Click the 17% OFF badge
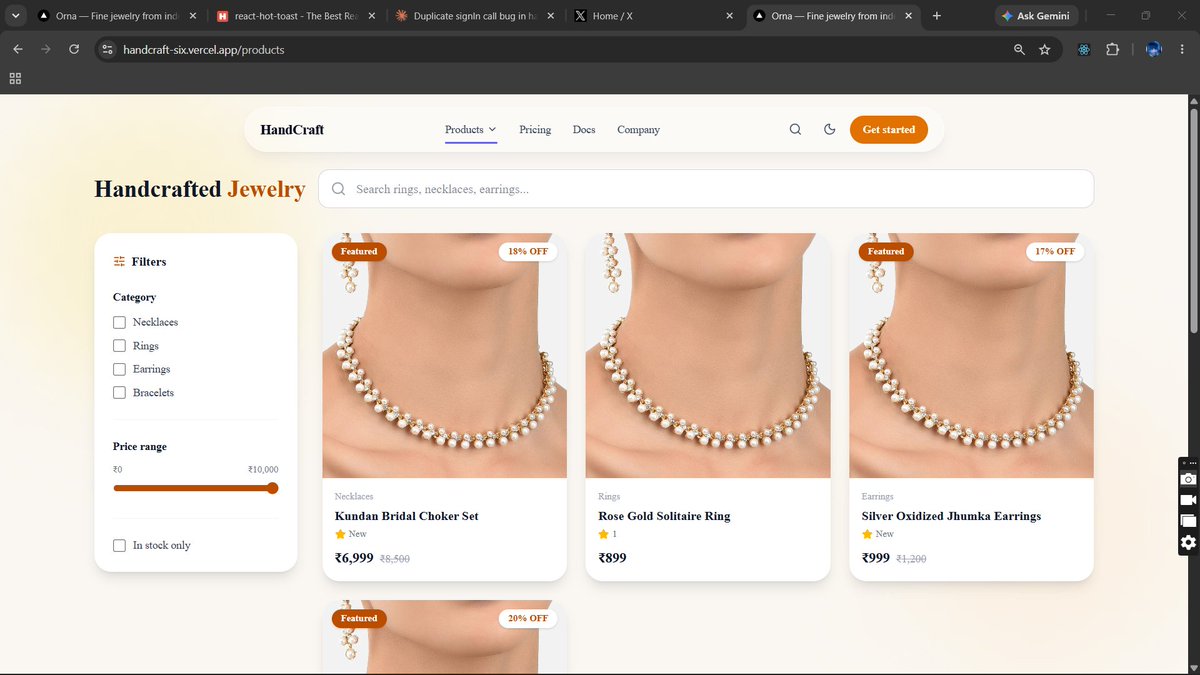The height and width of the screenshot is (675, 1200). [1055, 251]
